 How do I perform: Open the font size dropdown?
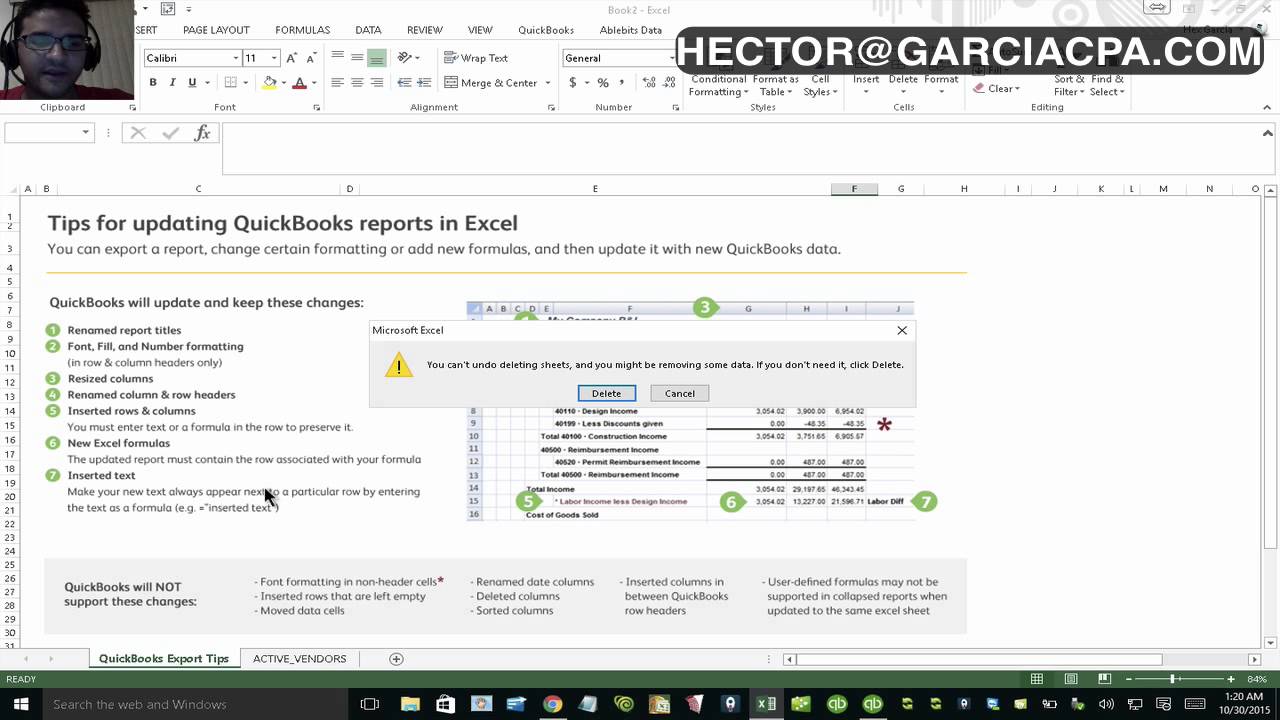pyautogui.click(x=274, y=58)
